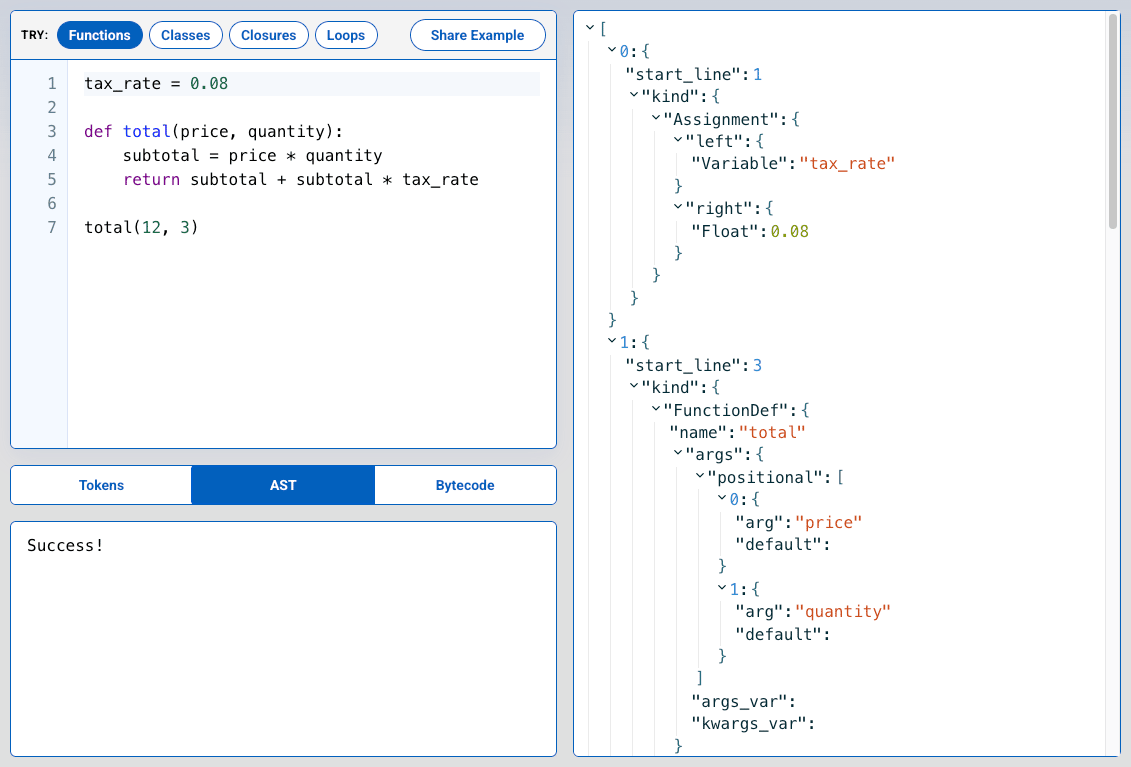Click the "kwargs_var" key

pyautogui.click(x=748, y=724)
